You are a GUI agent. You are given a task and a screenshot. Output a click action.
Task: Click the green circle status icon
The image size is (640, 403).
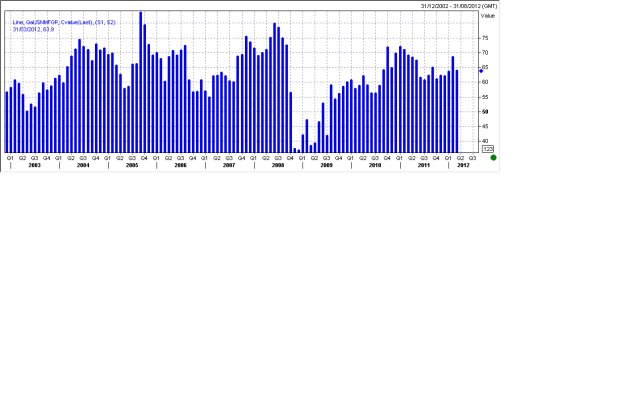click(493, 157)
